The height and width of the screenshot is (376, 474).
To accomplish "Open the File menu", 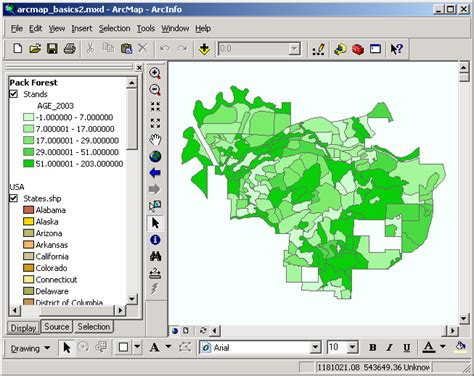I will pos(17,29).
